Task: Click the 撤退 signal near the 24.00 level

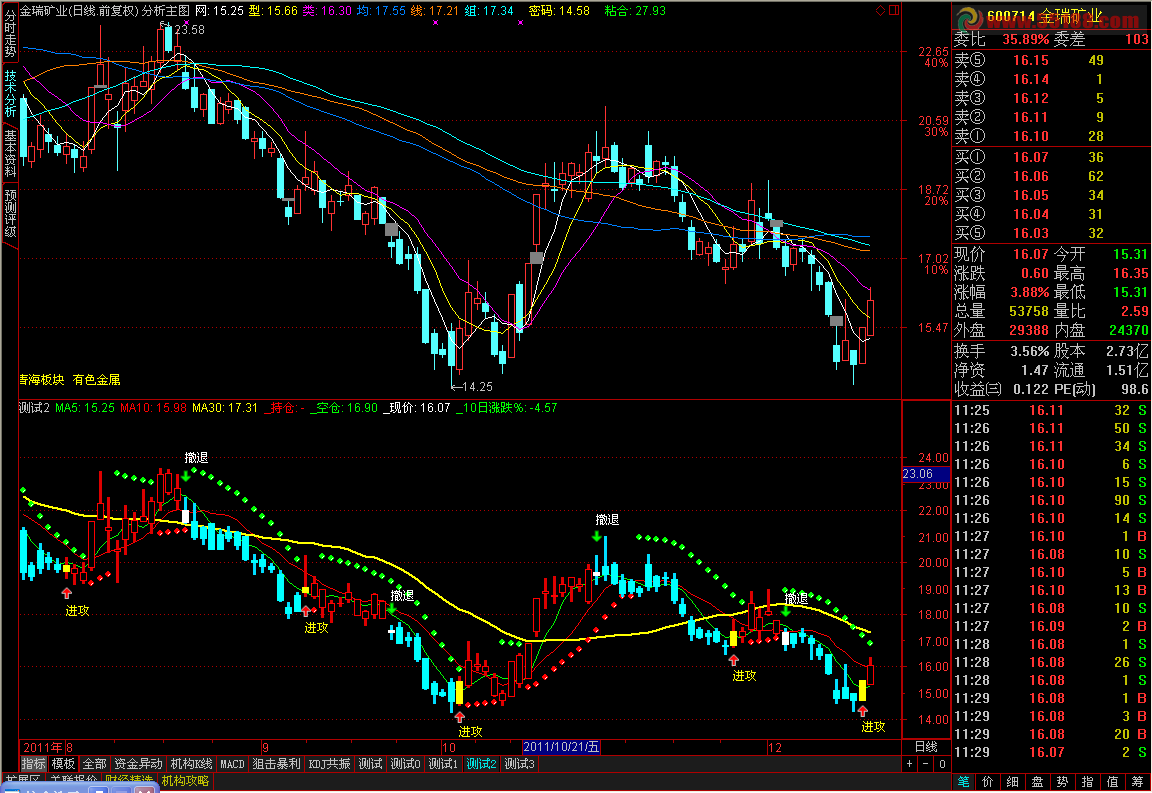Action: tap(196, 458)
